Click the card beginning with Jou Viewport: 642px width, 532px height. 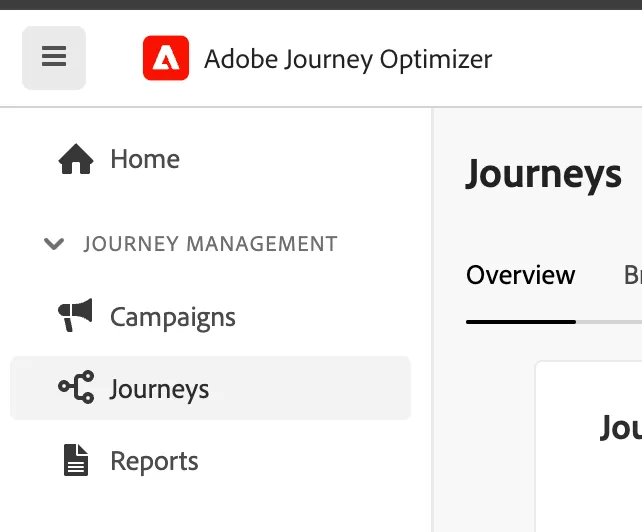tap(589, 446)
